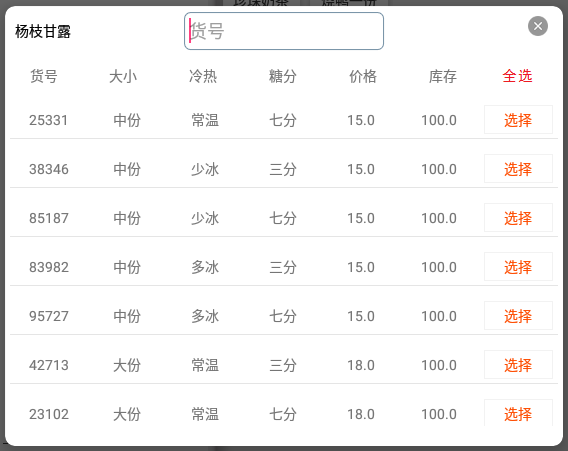Close the 杨枝甘露 dialog with X icon

(x=538, y=26)
